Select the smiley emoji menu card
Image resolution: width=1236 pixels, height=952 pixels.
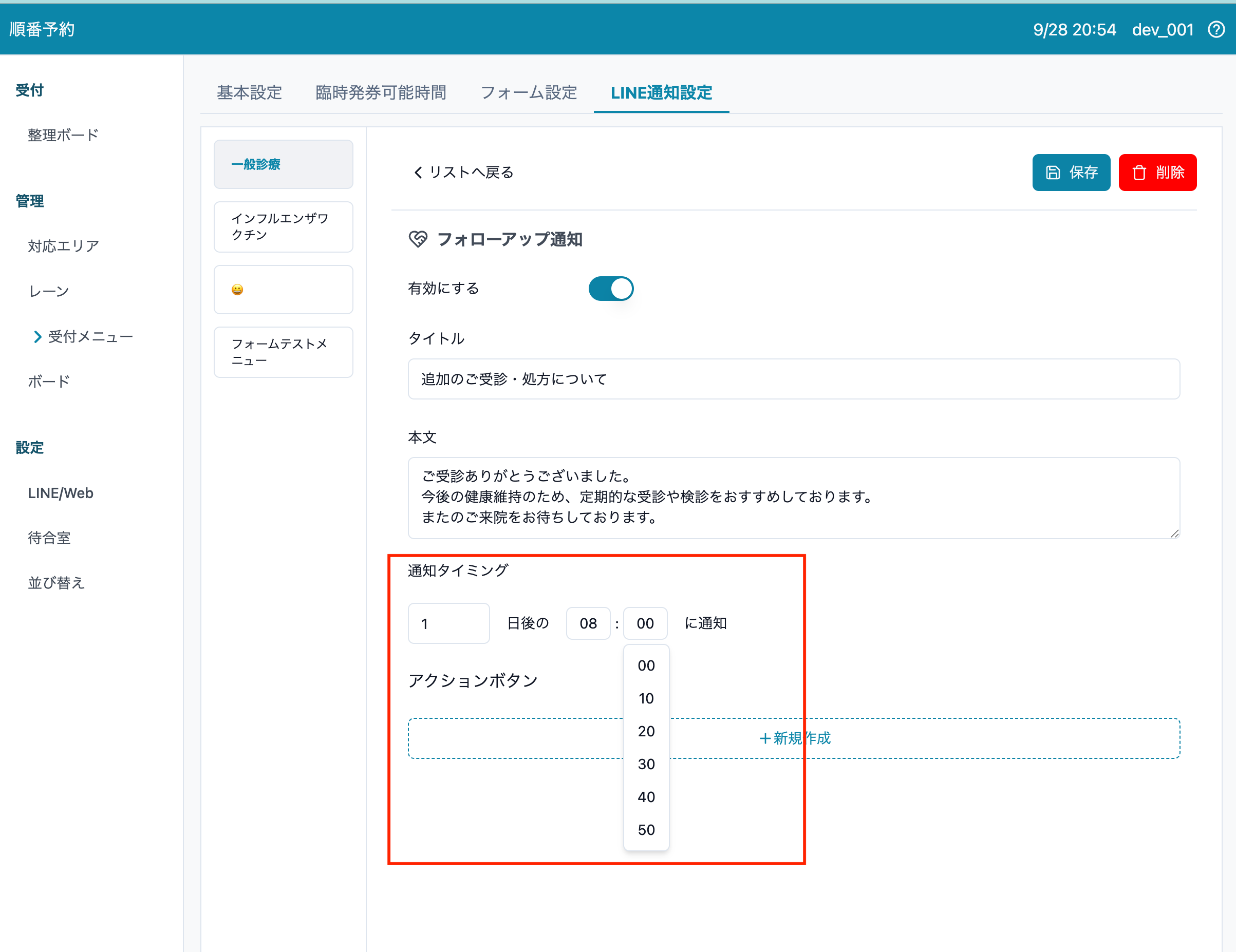click(x=283, y=290)
